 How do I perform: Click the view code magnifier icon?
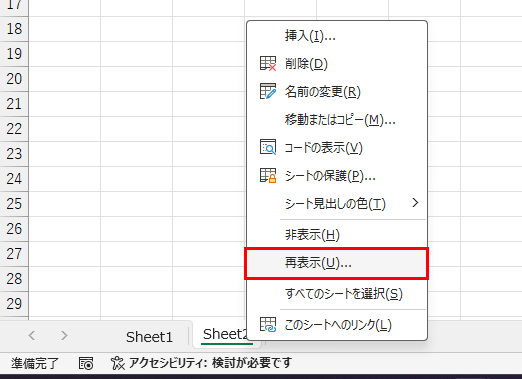click(x=268, y=147)
